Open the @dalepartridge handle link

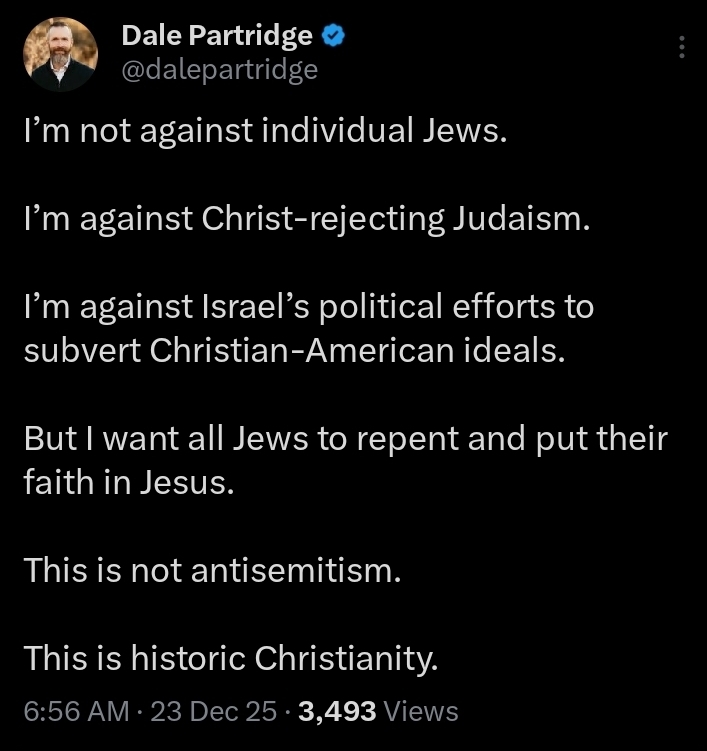point(219,69)
